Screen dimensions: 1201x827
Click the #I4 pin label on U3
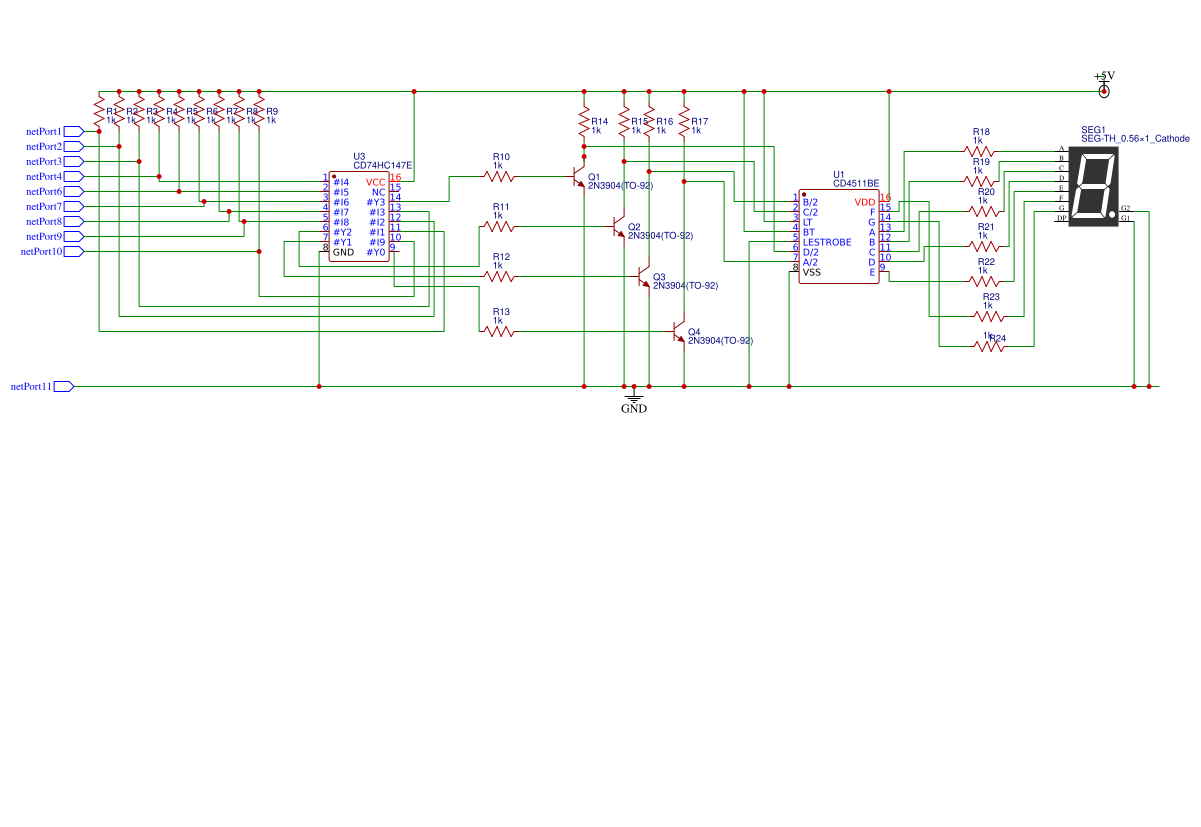pyautogui.click(x=341, y=182)
